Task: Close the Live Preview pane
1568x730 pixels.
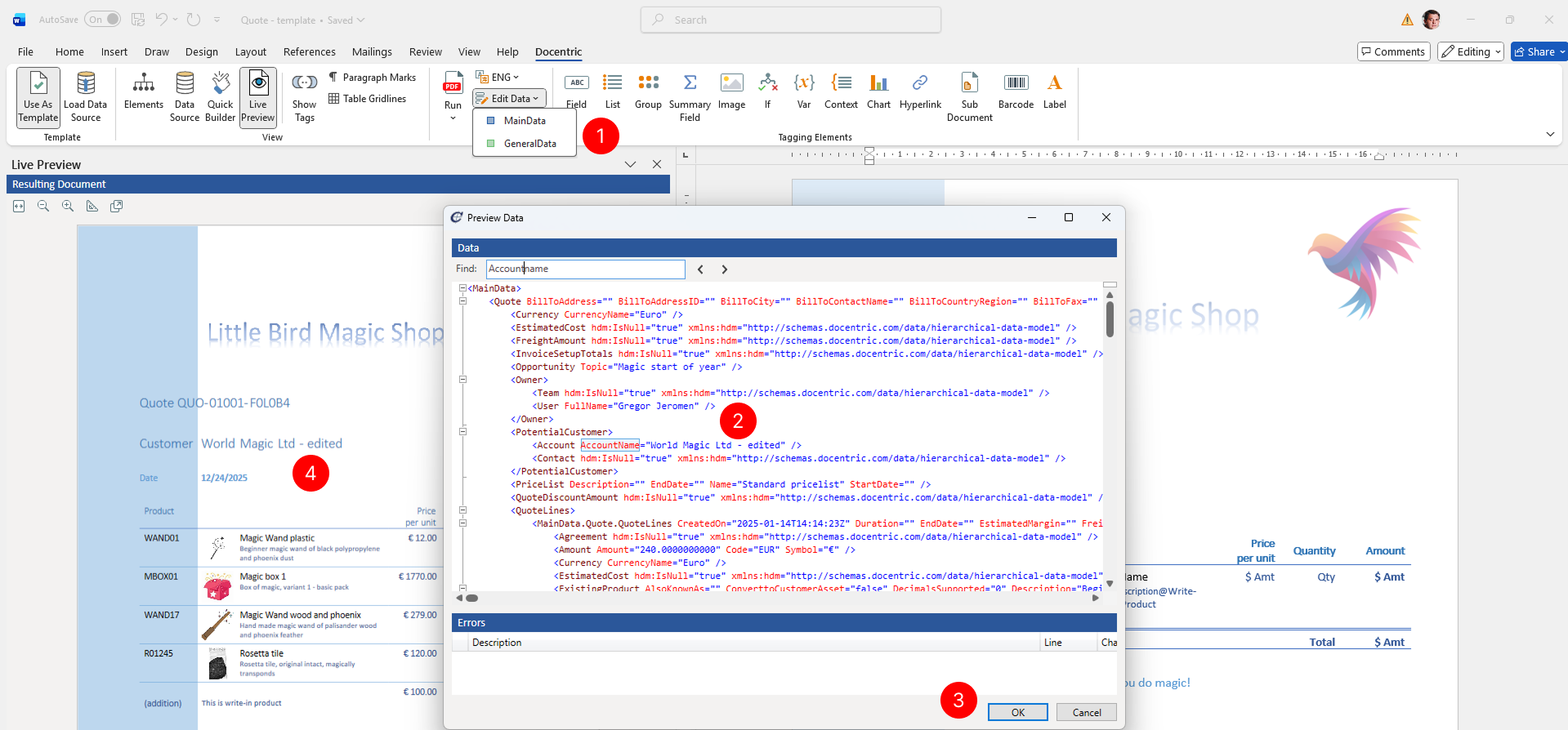Action: (x=657, y=164)
